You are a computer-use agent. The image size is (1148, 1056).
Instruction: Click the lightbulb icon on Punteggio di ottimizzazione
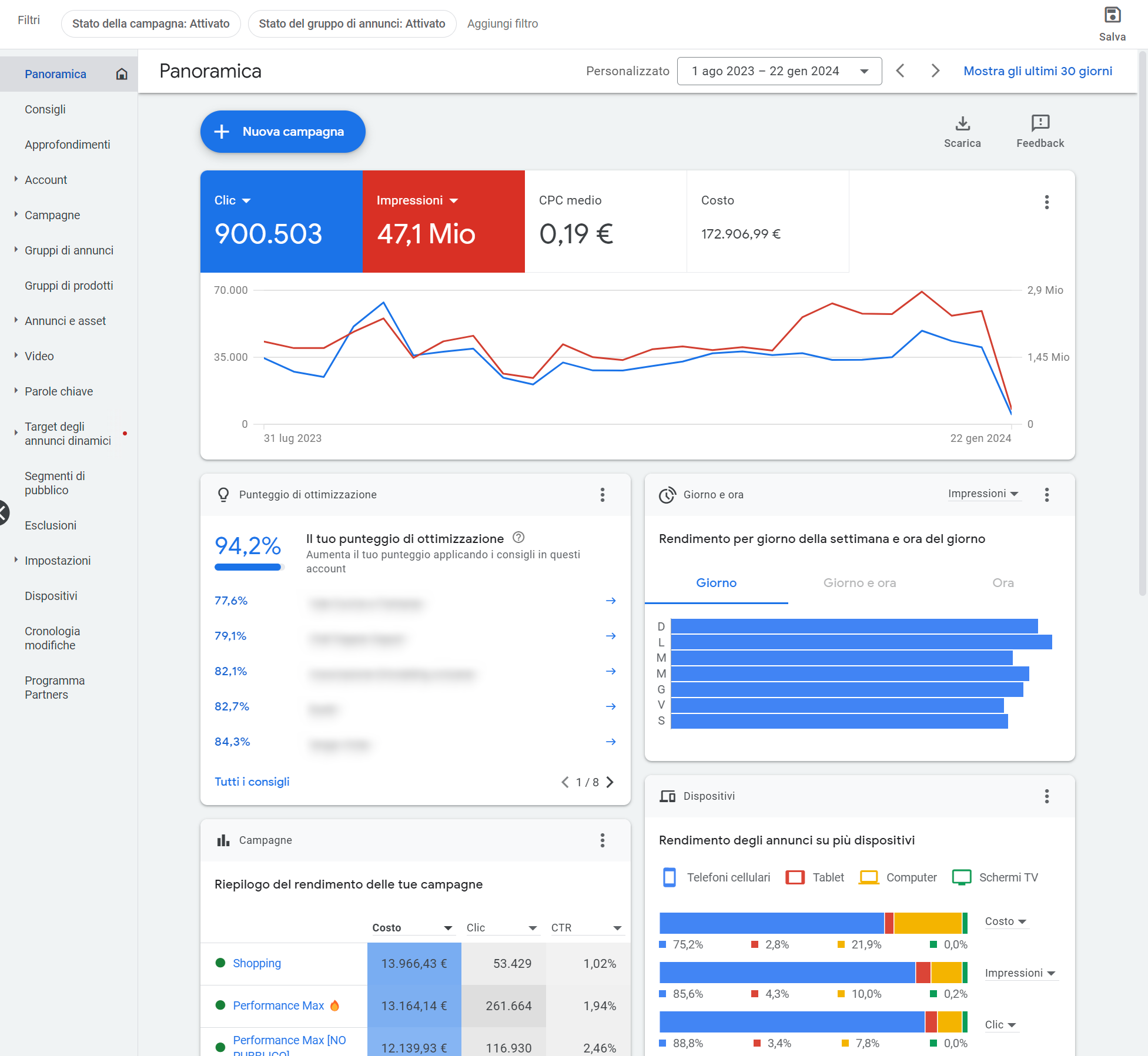(x=223, y=494)
